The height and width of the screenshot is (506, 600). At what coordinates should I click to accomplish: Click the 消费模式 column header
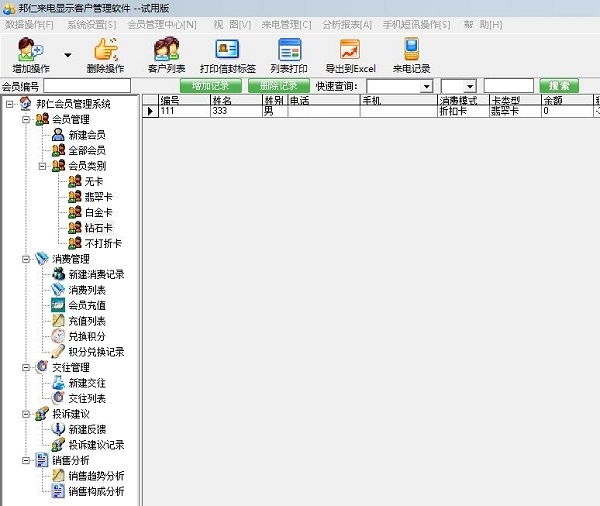(463, 100)
